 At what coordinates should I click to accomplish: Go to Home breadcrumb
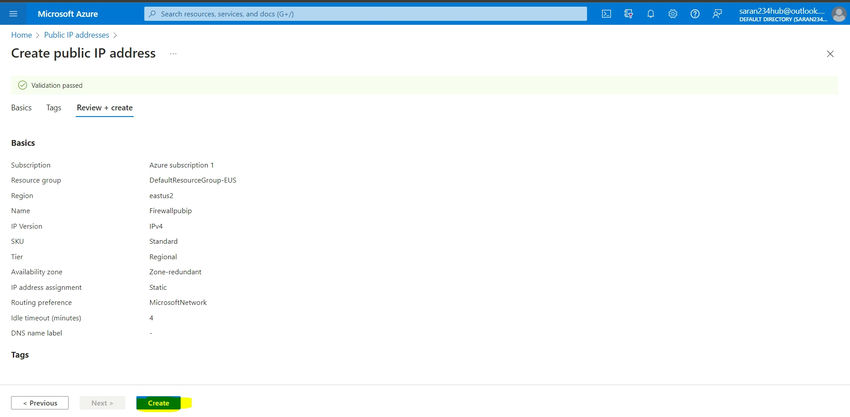[x=21, y=35]
